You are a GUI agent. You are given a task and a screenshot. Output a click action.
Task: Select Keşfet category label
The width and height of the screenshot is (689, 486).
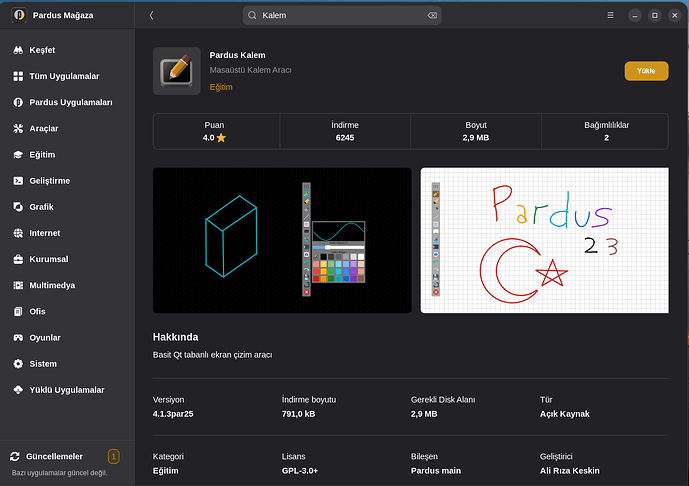click(42, 50)
